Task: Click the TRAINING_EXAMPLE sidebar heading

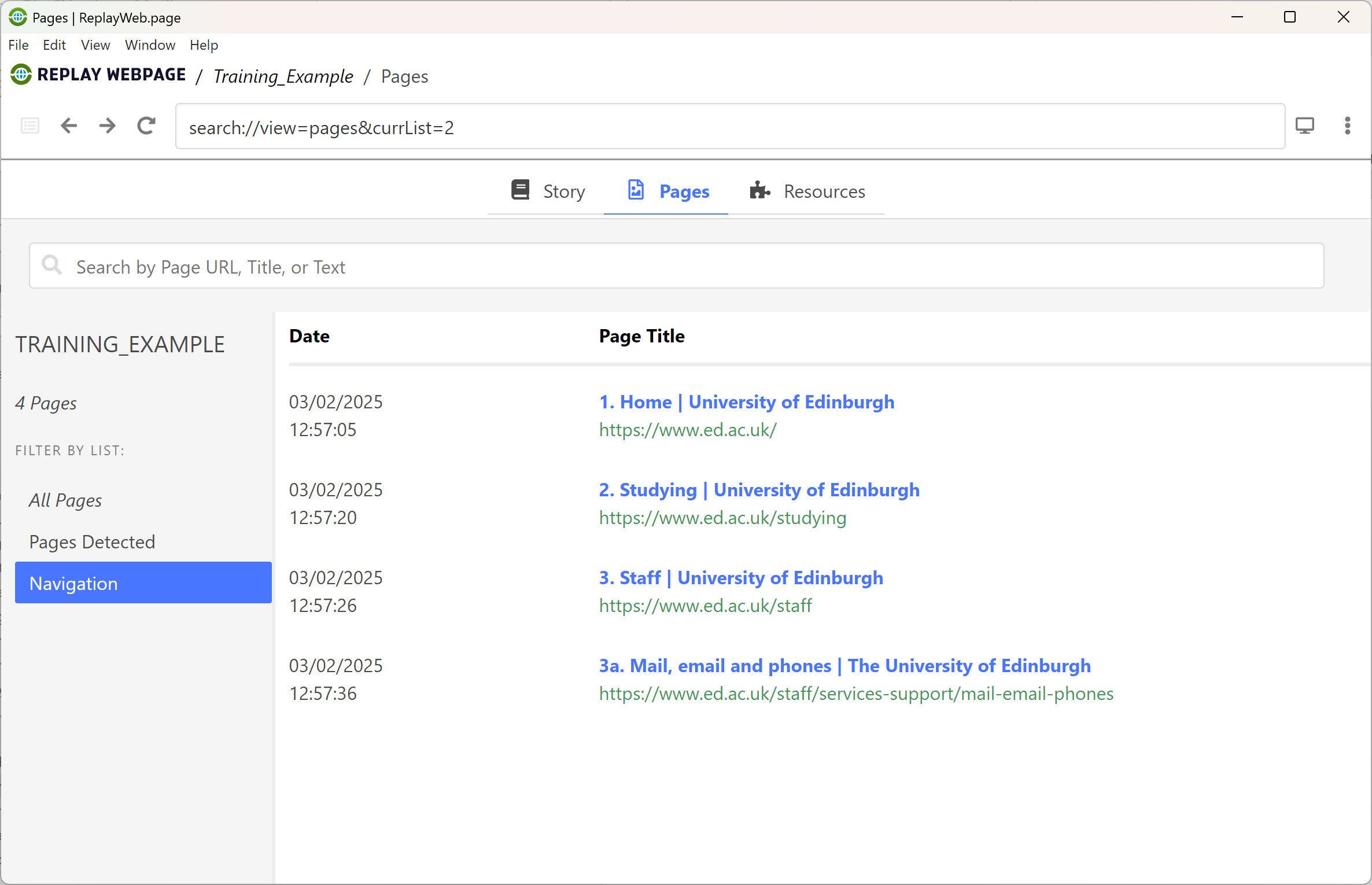Action: [120, 345]
